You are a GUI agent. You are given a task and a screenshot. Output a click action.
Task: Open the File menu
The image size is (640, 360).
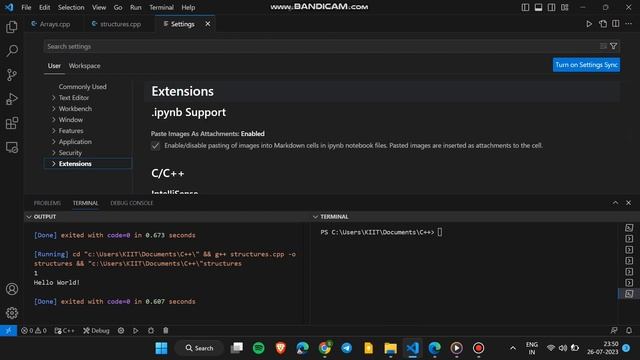point(26,7)
